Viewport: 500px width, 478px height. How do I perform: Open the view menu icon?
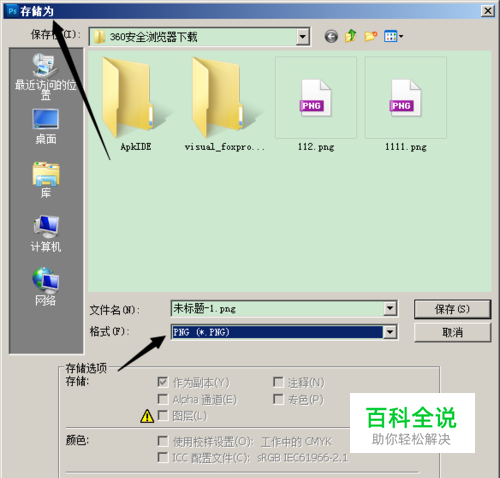(x=393, y=36)
